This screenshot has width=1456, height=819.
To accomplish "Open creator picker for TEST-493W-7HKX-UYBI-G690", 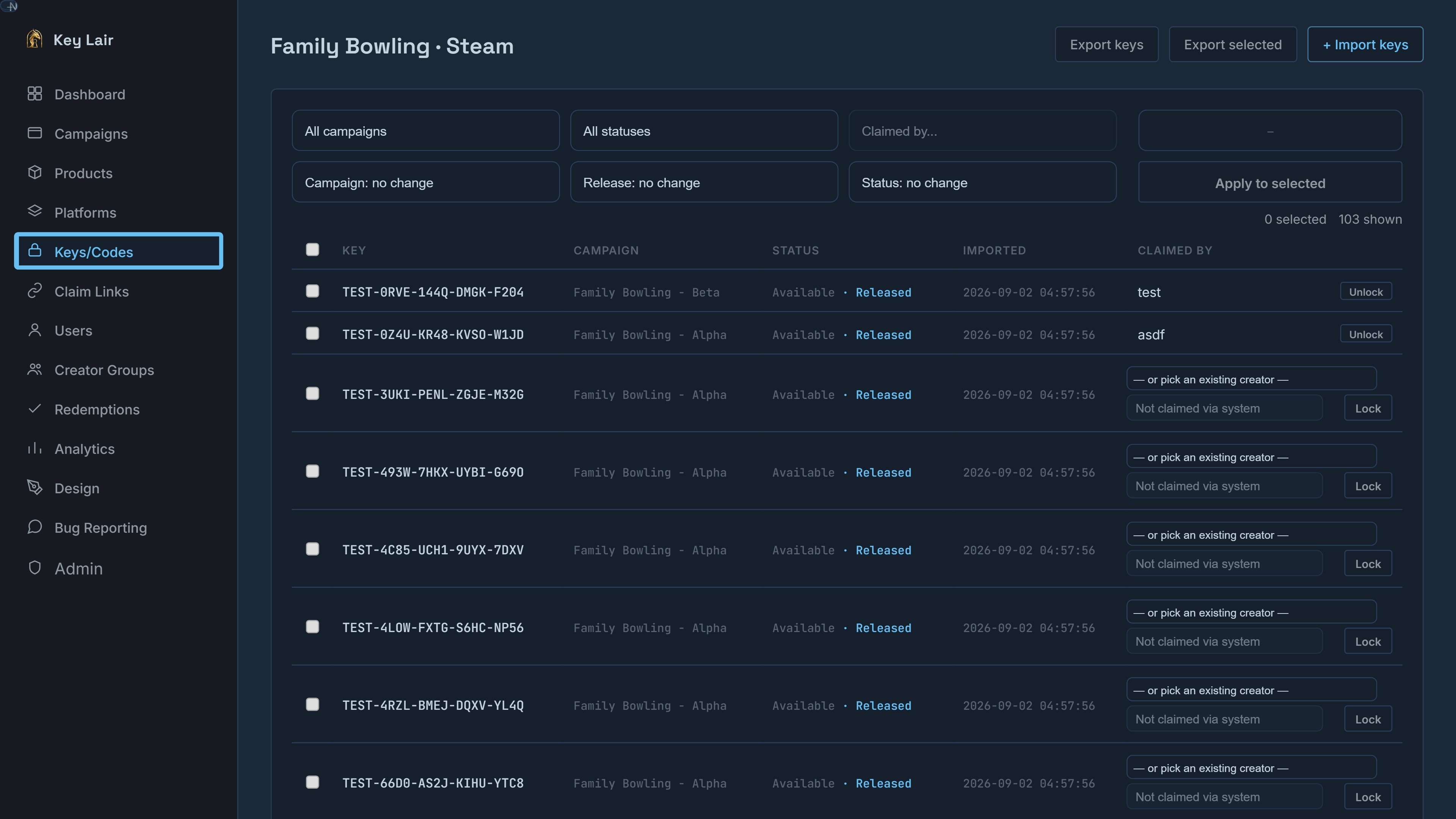I will (x=1251, y=456).
